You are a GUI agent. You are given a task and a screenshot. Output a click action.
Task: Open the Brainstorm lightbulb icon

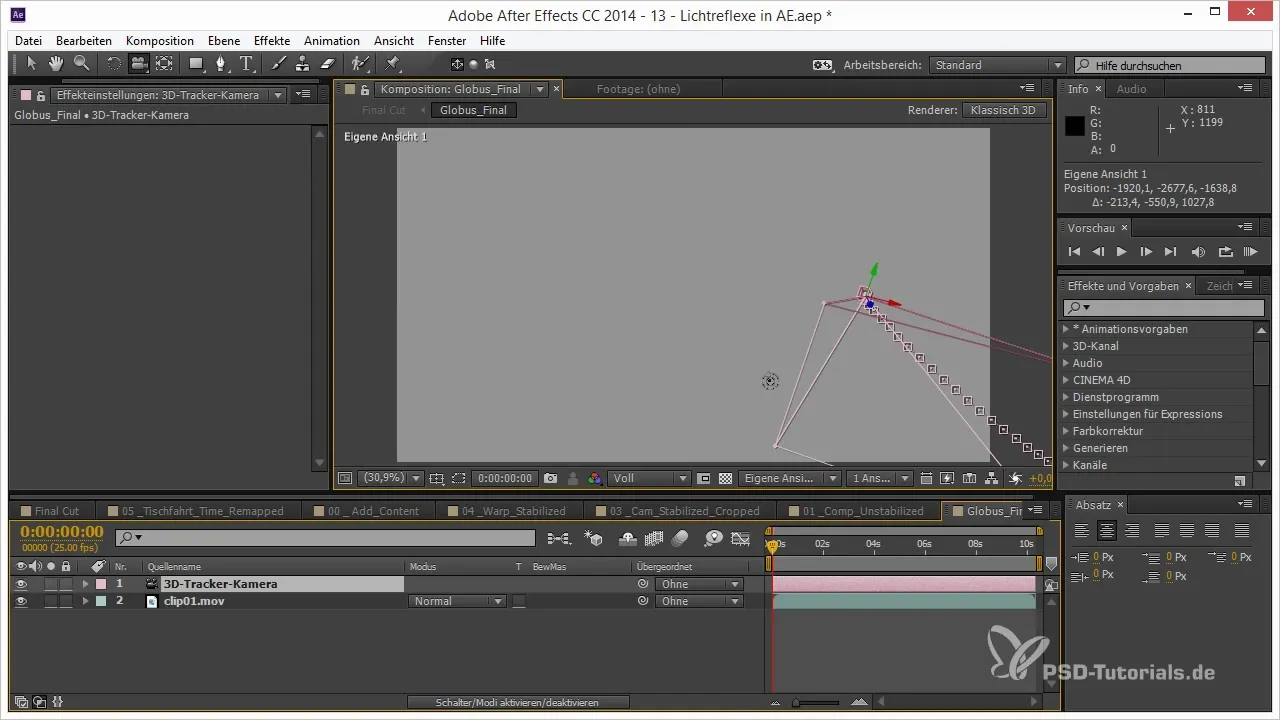point(713,538)
